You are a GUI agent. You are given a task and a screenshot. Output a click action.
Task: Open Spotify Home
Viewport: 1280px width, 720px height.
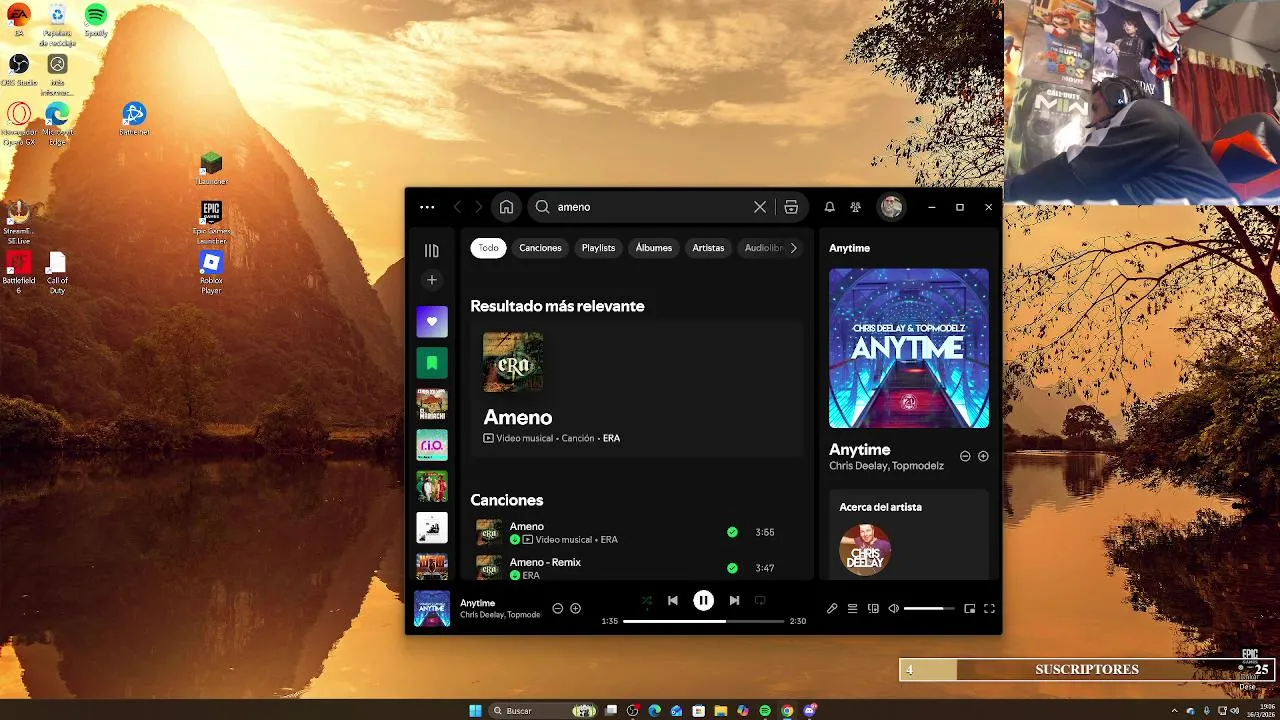click(x=506, y=207)
